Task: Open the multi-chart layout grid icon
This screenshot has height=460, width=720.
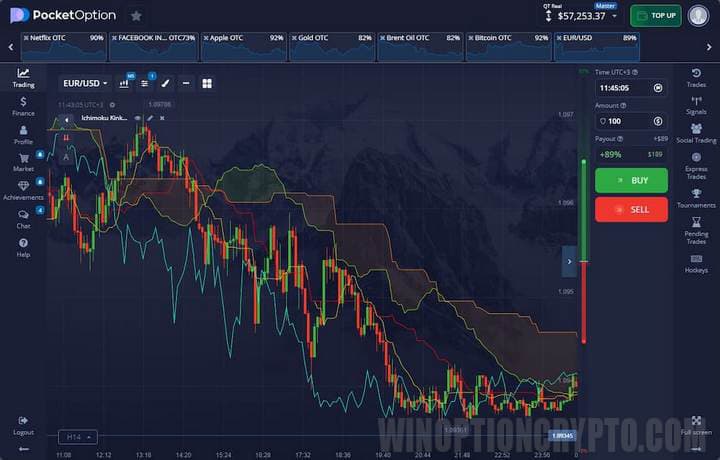Action: click(x=207, y=84)
